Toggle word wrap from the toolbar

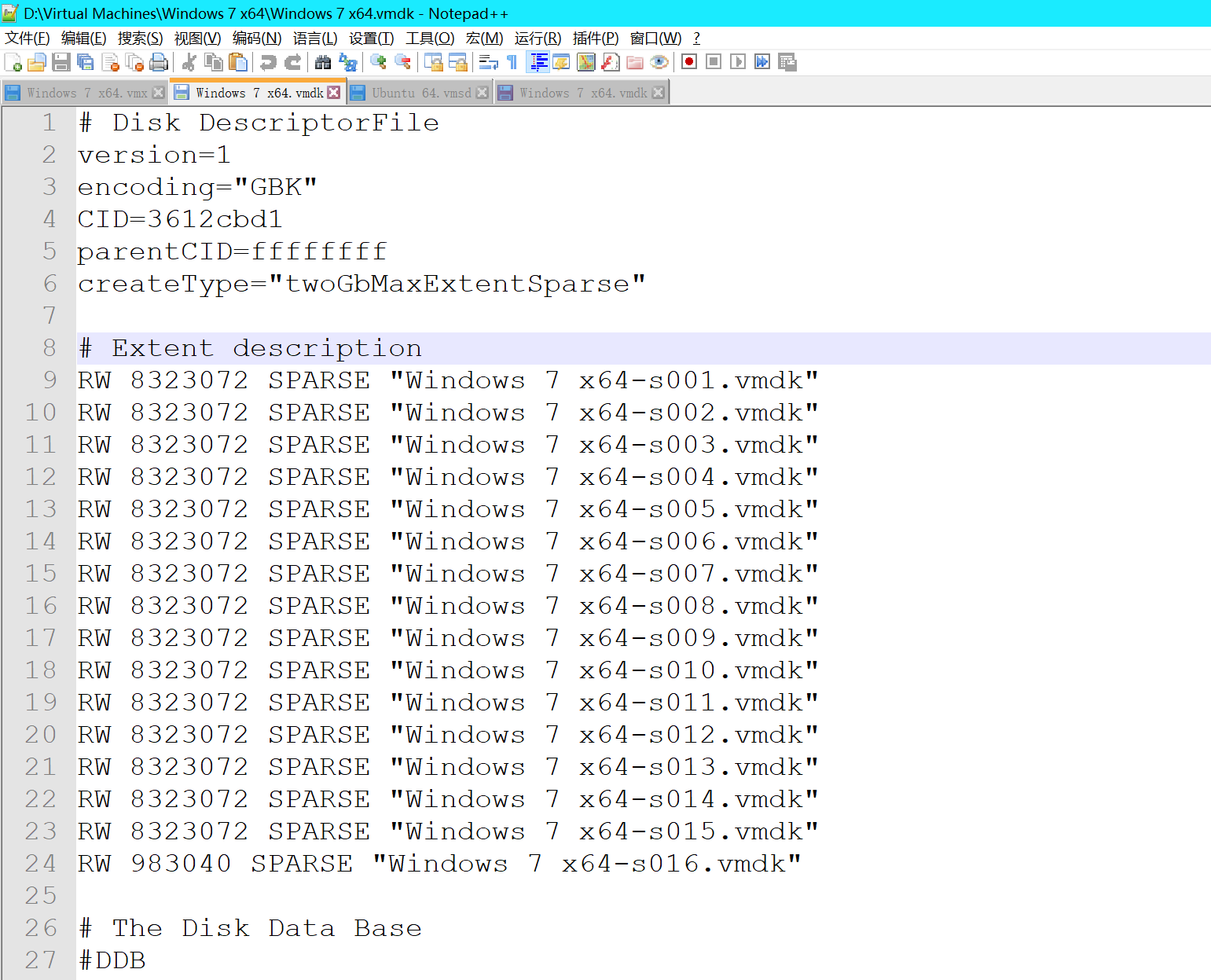pyautogui.click(x=488, y=62)
